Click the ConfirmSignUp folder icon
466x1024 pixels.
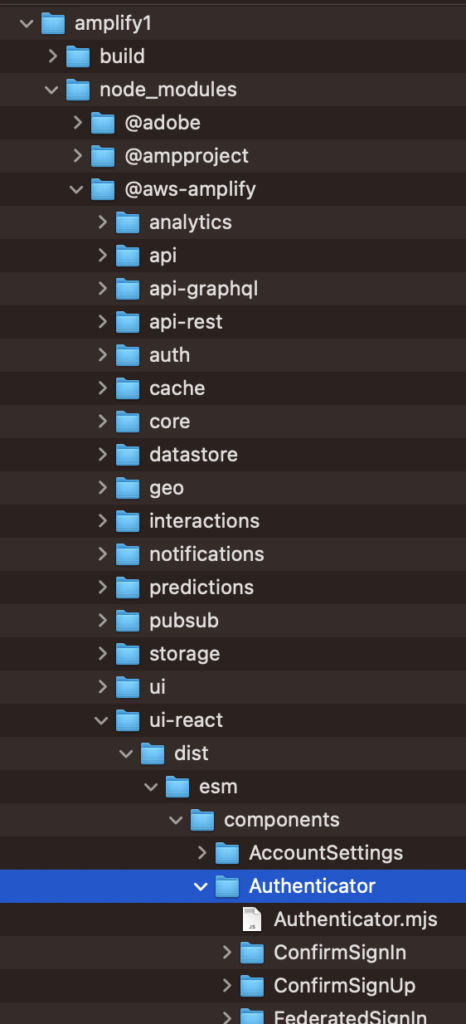click(252, 985)
